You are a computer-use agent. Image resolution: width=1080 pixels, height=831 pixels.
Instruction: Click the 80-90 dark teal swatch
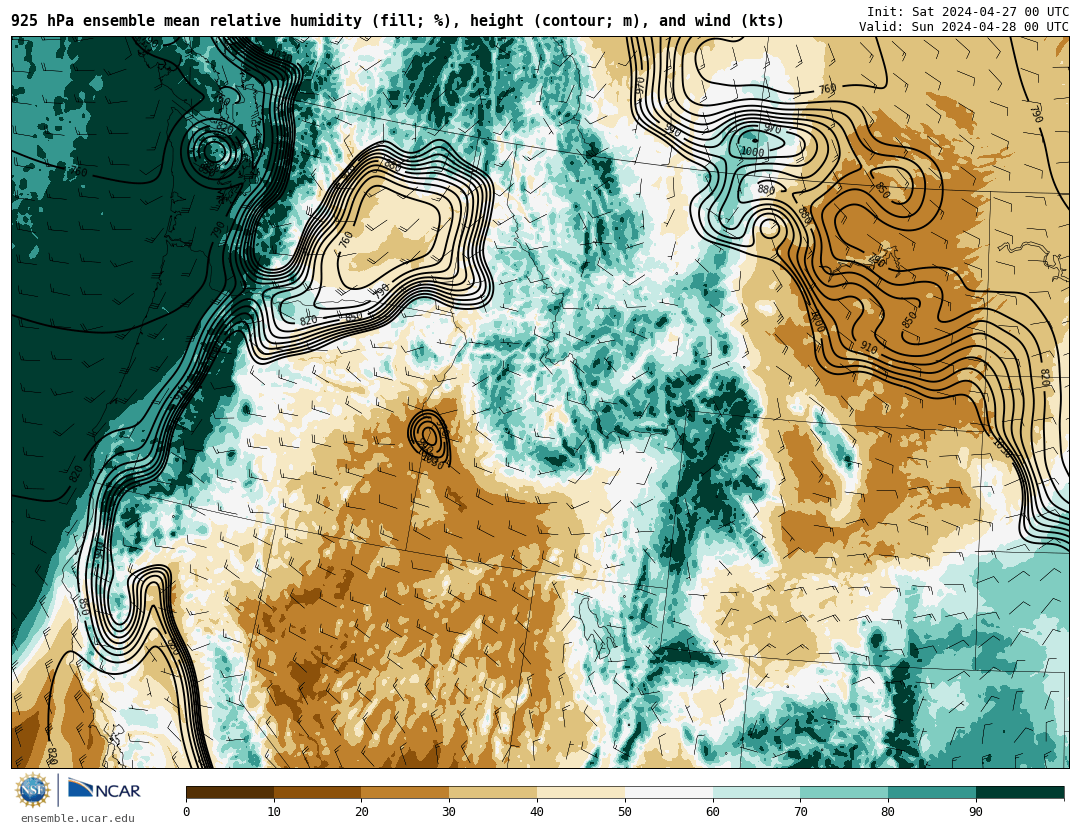[x=932, y=793]
